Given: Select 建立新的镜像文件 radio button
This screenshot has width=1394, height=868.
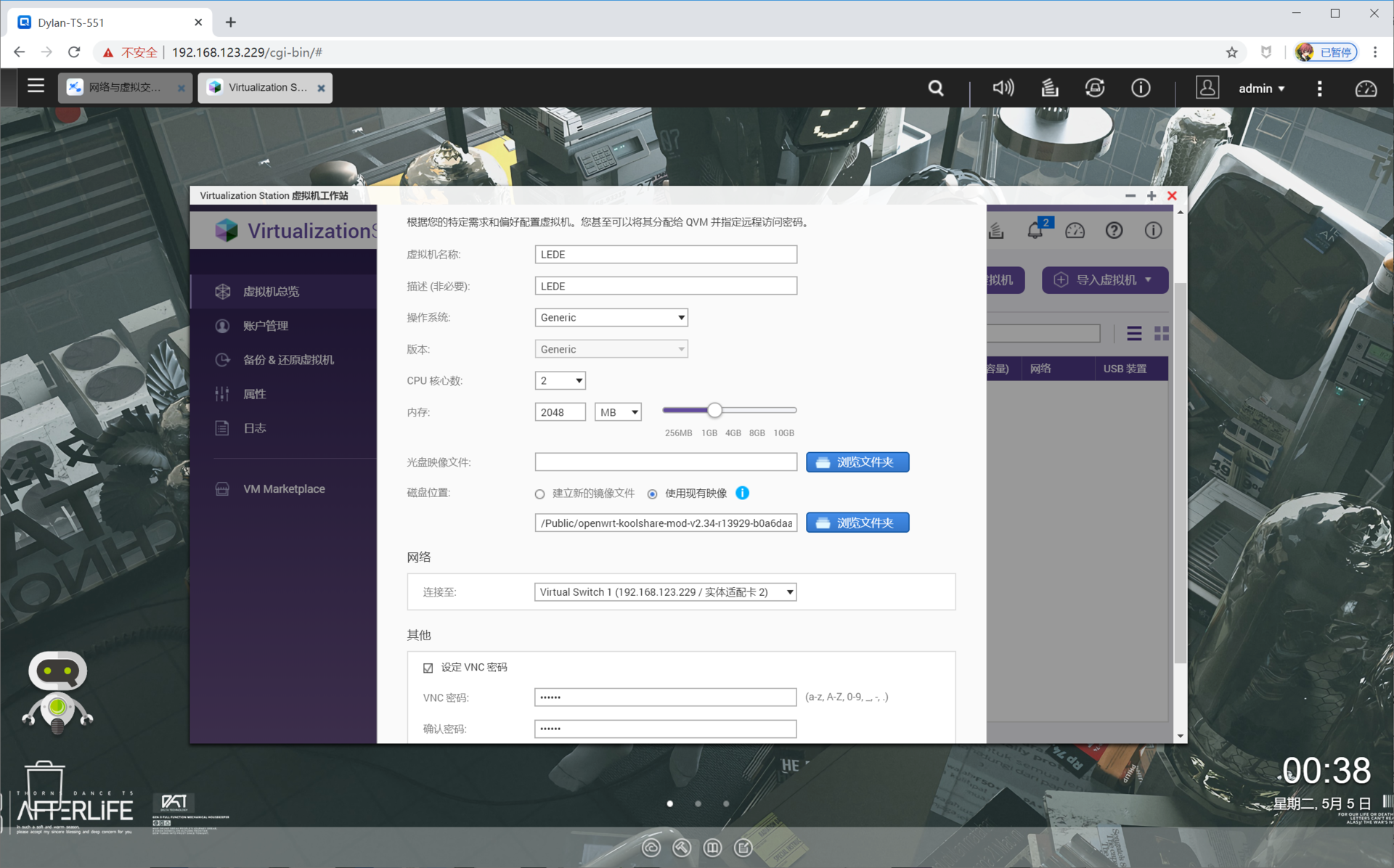Looking at the screenshot, I should click(x=539, y=494).
